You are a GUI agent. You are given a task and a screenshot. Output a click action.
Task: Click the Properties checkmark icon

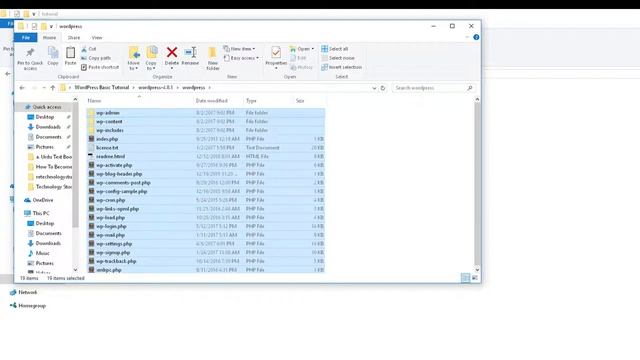[276, 52]
